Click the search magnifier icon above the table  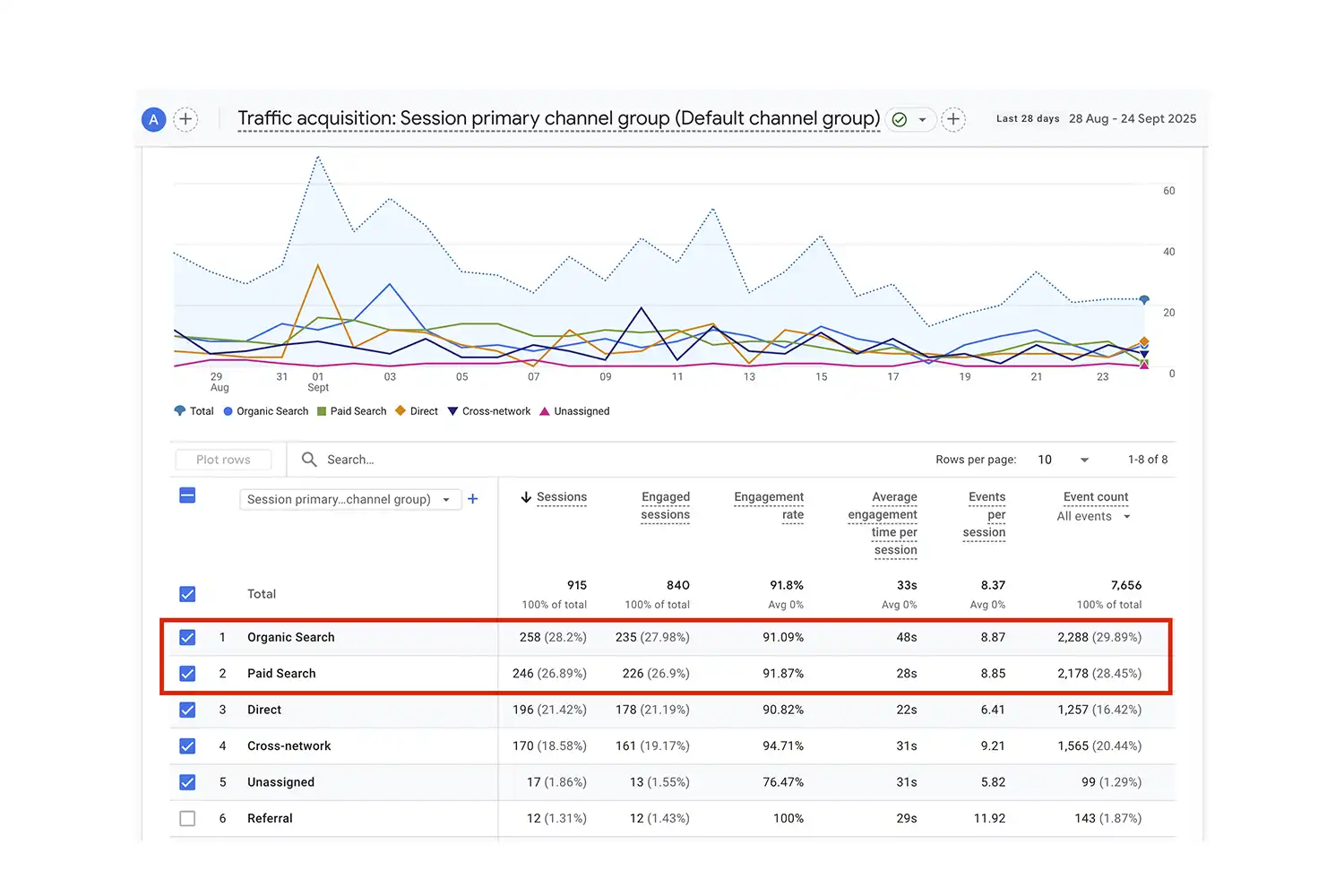point(308,459)
